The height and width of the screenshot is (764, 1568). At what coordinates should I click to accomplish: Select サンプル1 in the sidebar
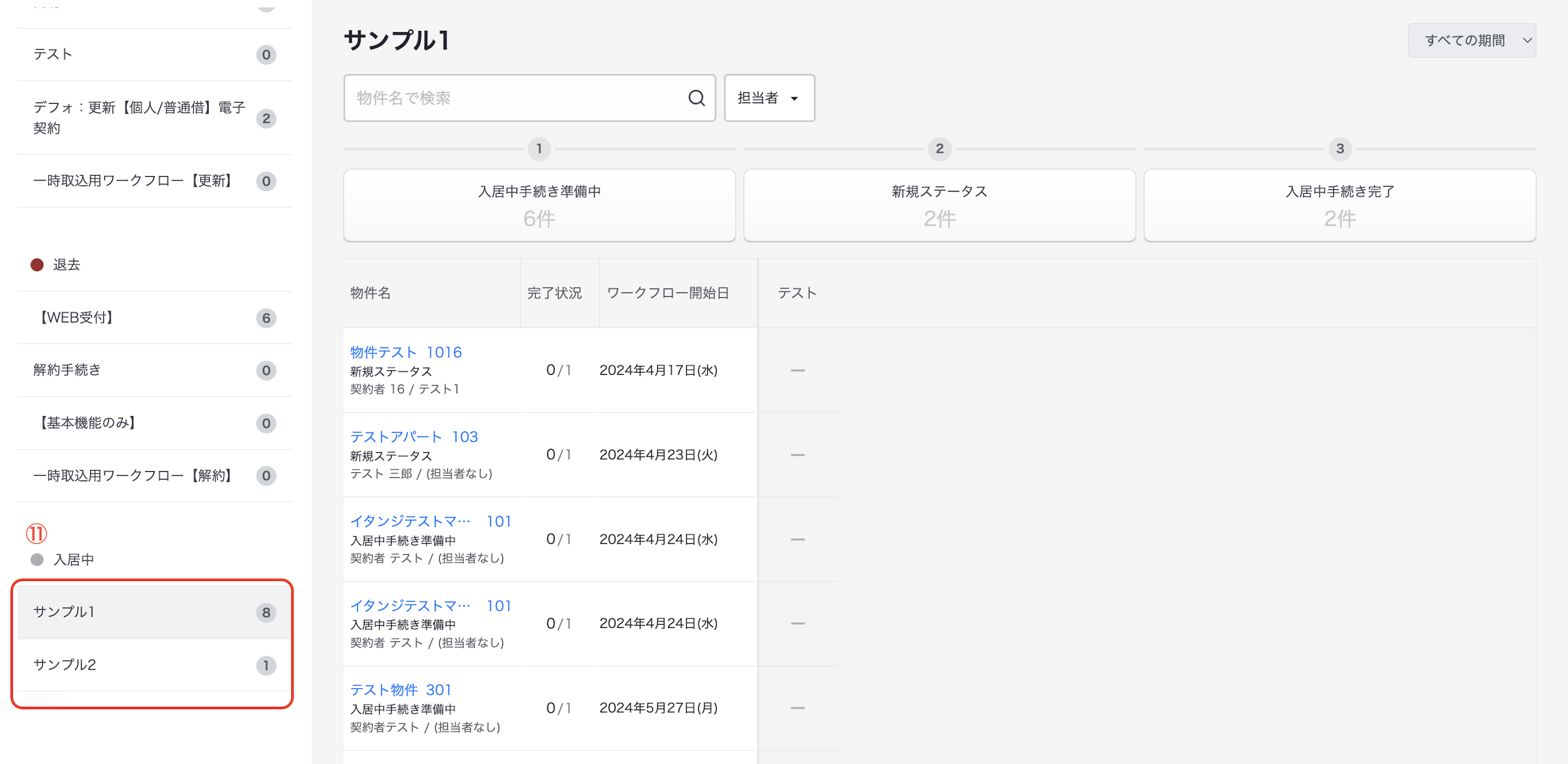point(154,612)
